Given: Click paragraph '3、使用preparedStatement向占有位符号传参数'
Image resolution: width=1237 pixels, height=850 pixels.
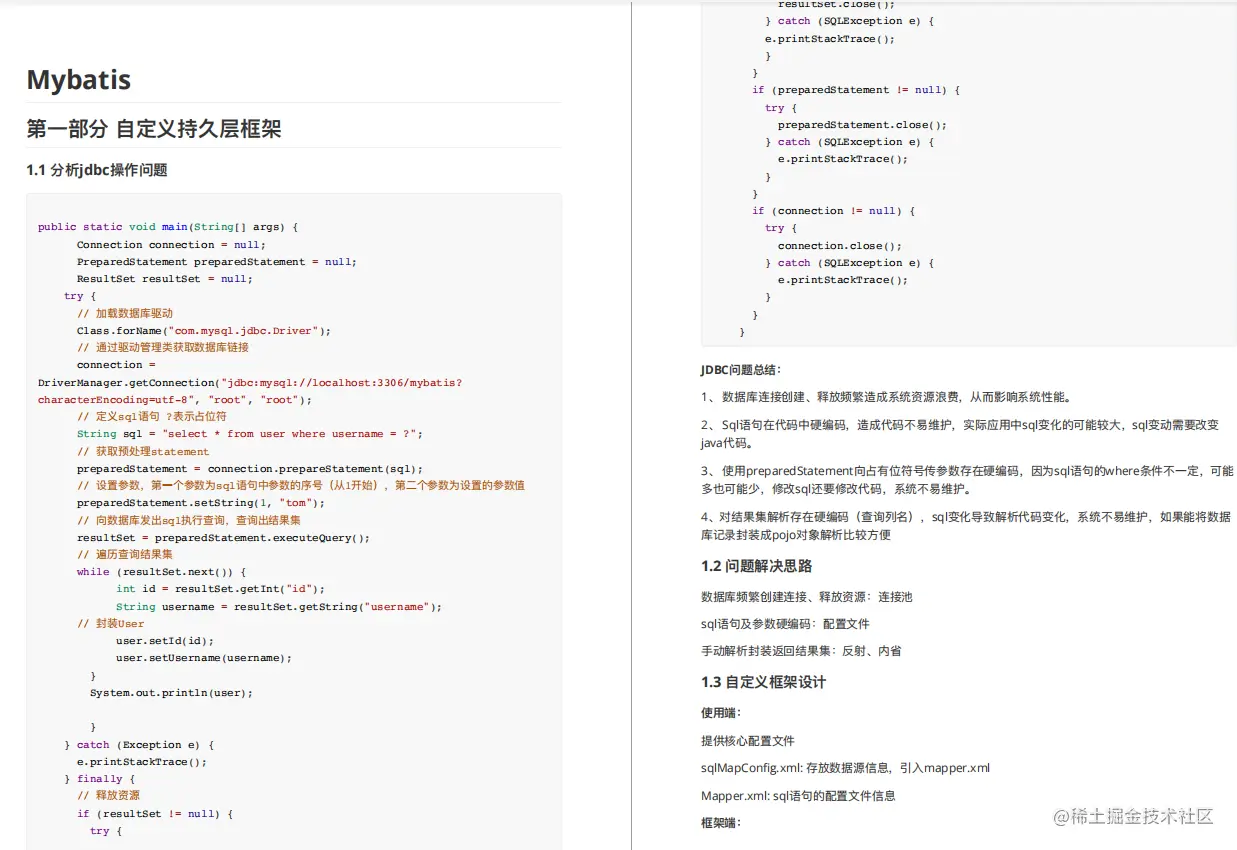Looking at the screenshot, I should [967, 480].
